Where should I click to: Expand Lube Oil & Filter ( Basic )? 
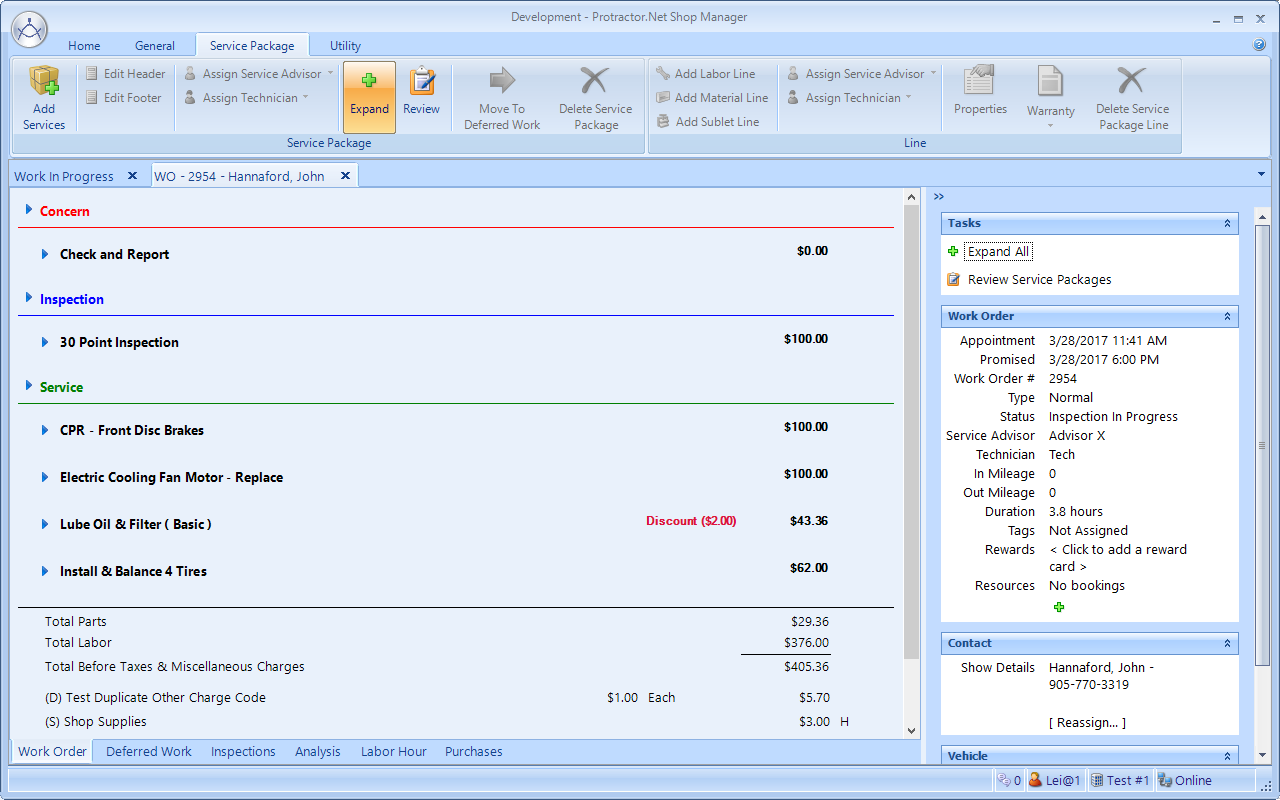coord(45,524)
